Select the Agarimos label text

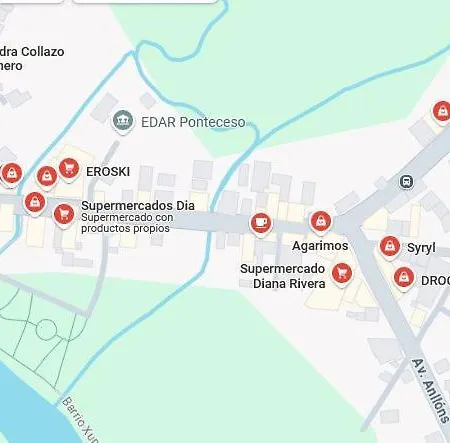click(x=320, y=246)
